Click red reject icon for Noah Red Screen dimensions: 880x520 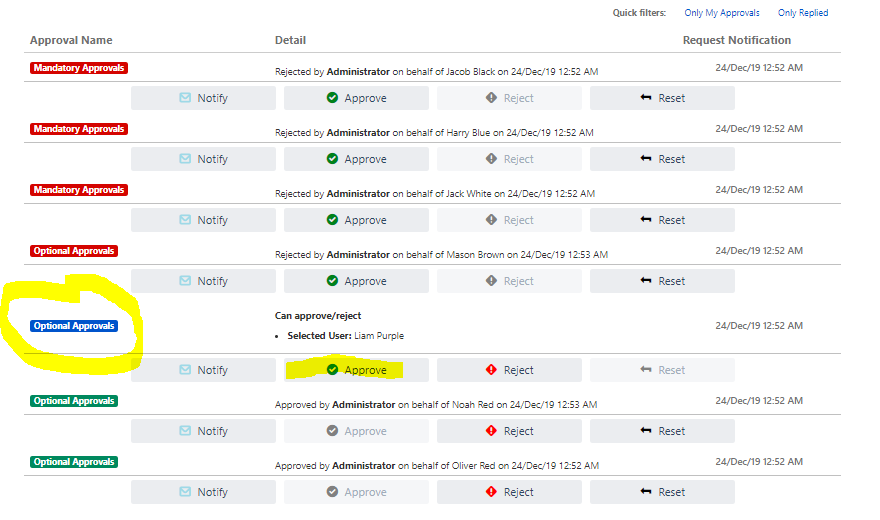point(491,431)
